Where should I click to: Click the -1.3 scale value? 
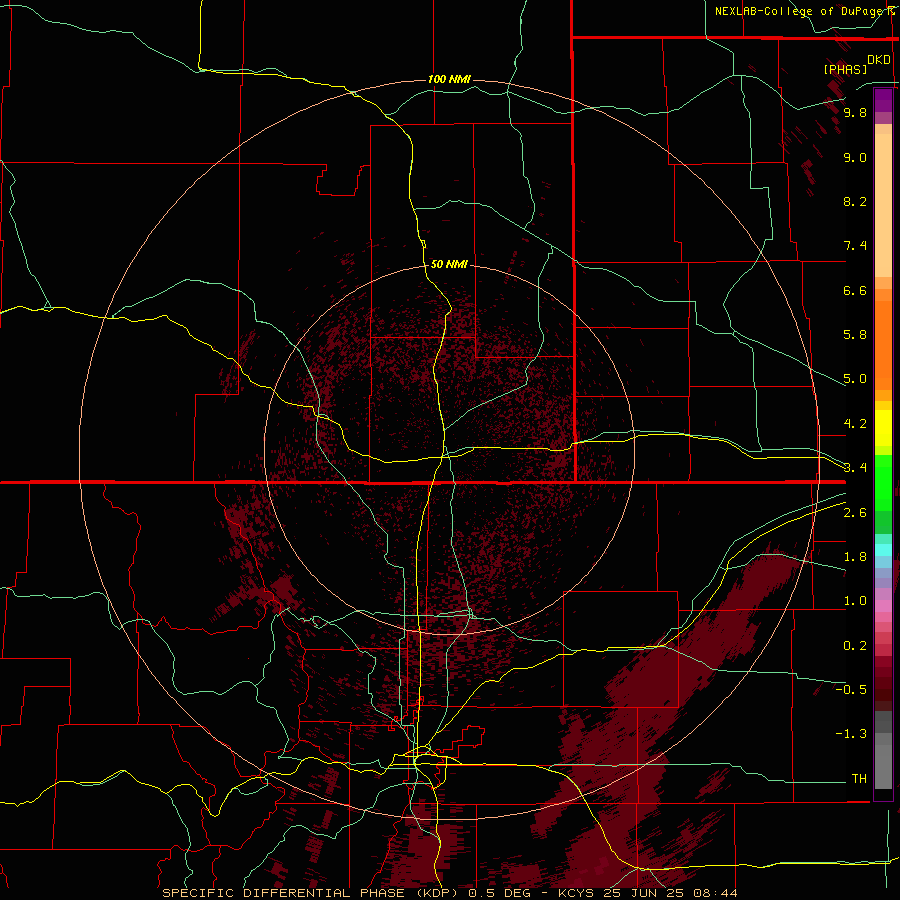point(851,734)
